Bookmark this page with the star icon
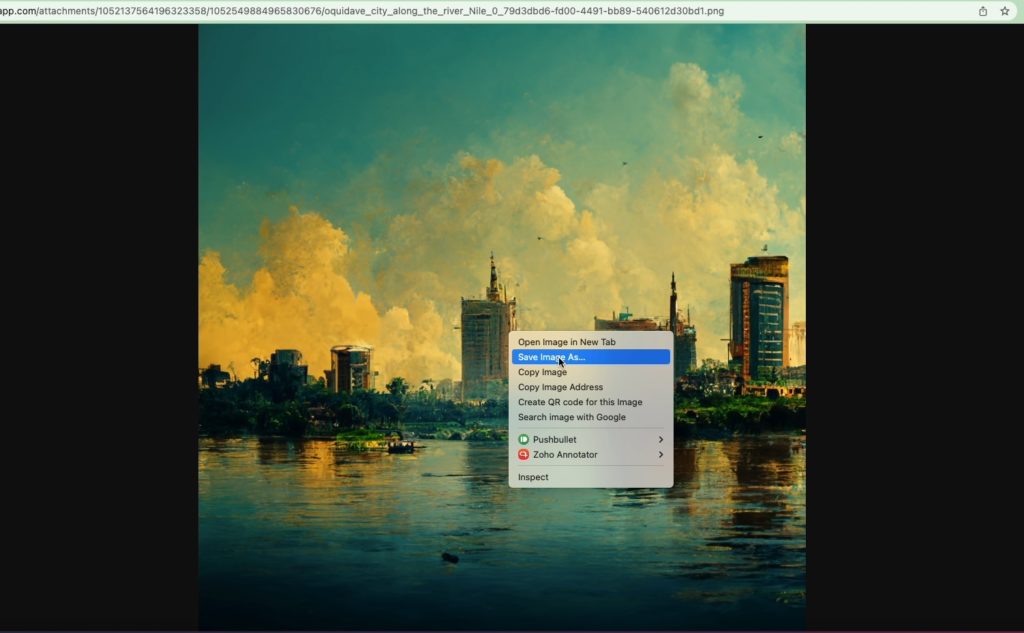Screen dimensions: 1024x633 coord(1004,11)
